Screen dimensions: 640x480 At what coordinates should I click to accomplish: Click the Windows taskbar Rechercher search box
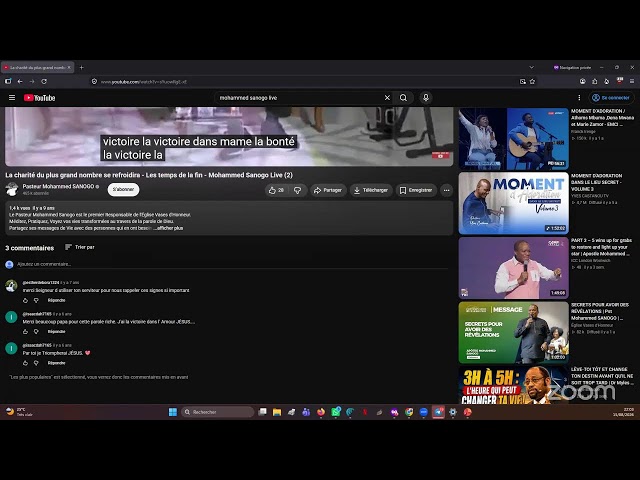click(x=217, y=412)
